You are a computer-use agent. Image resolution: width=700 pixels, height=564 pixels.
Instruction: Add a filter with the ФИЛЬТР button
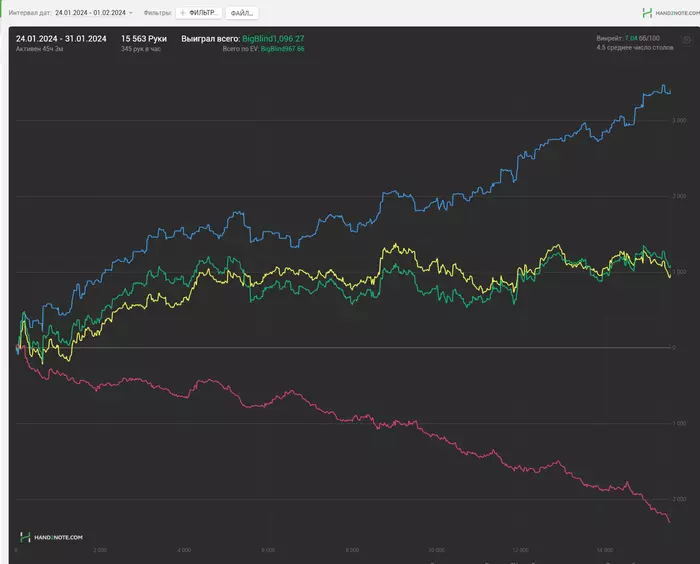click(x=198, y=13)
